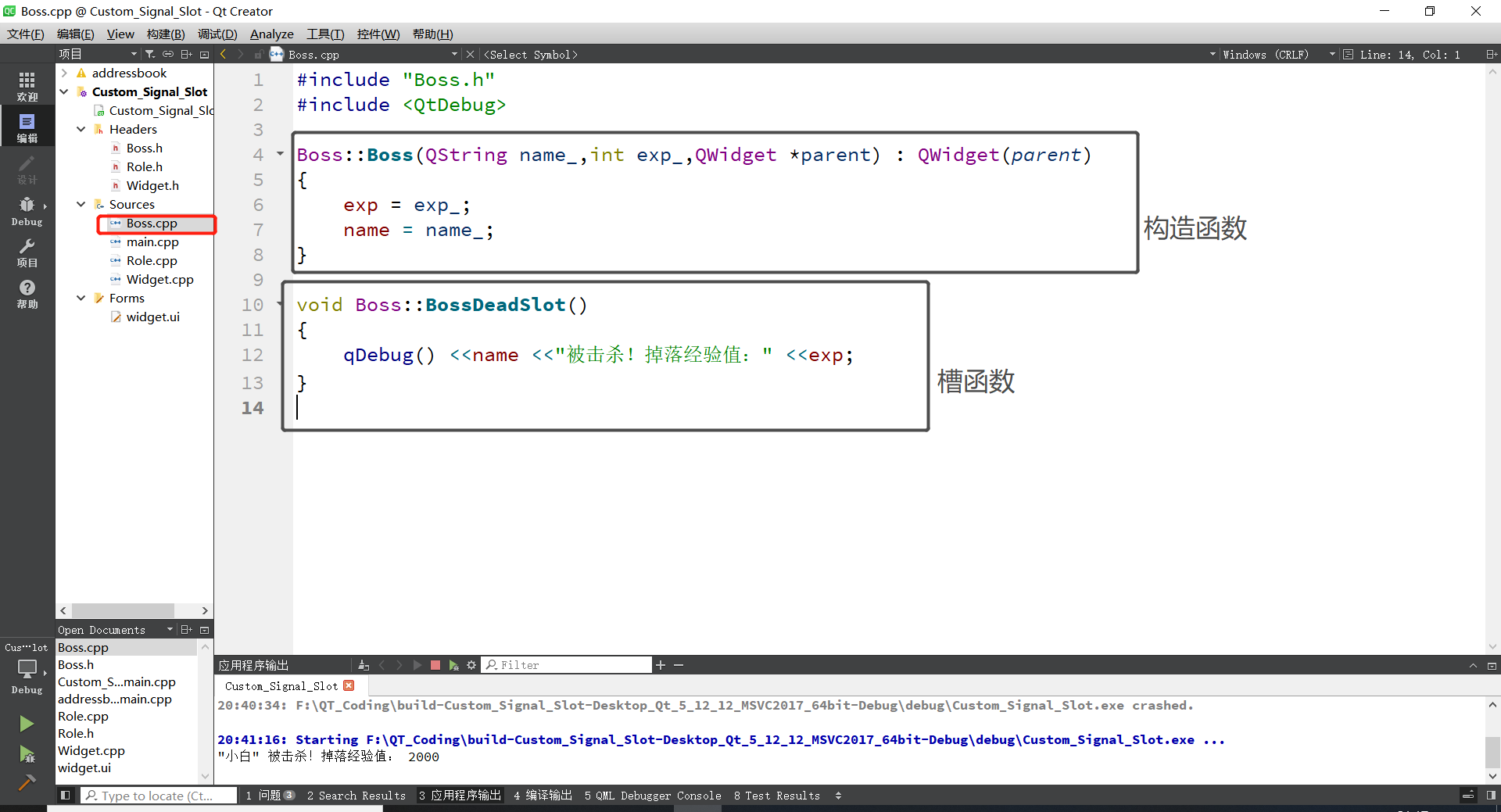Screen dimensions: 1501x812
Task: Open the Analyze menu
Action: click(271, 34)
